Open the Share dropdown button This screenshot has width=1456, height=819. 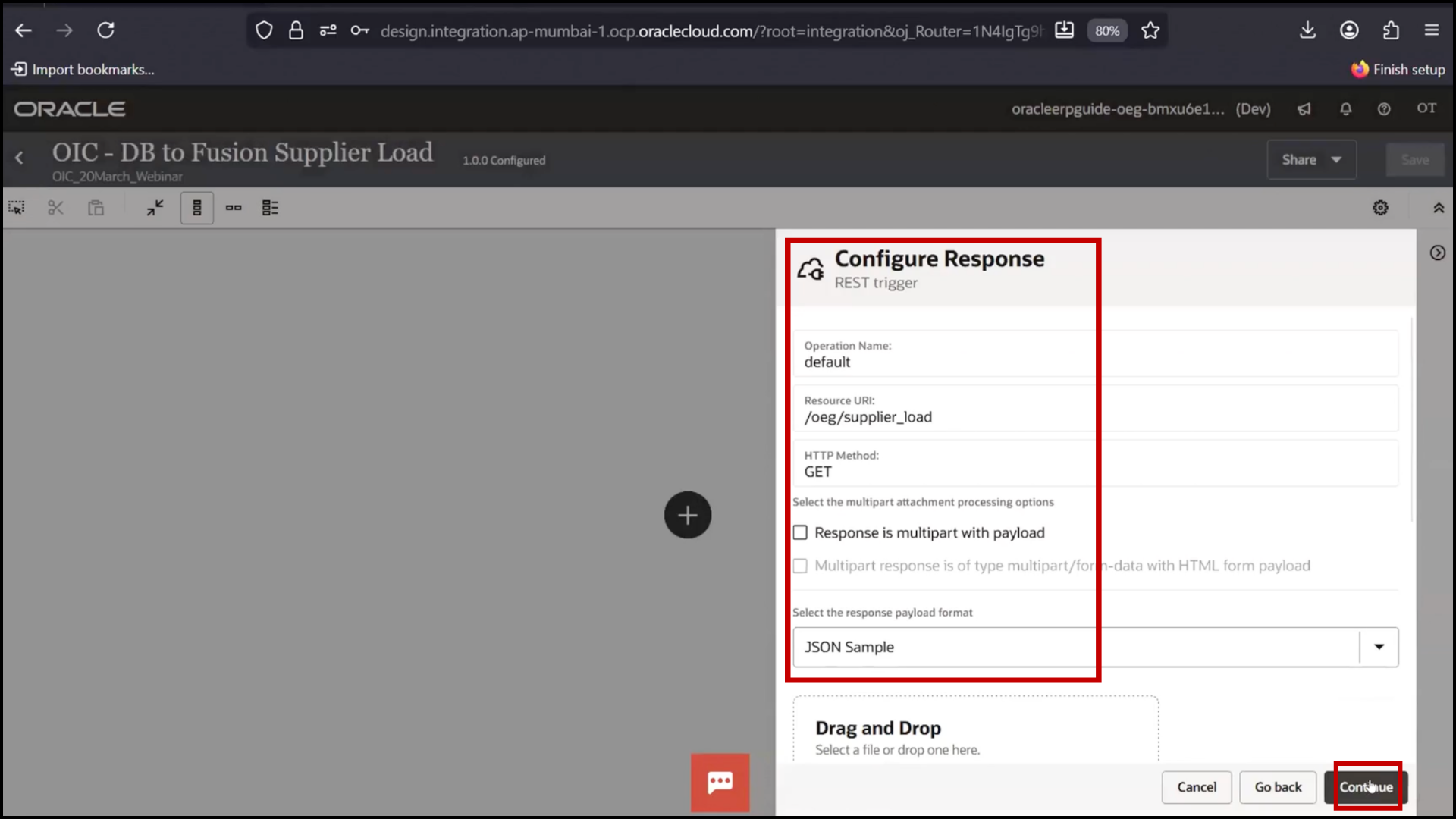pyautogui.click(x=1311, y=160)
